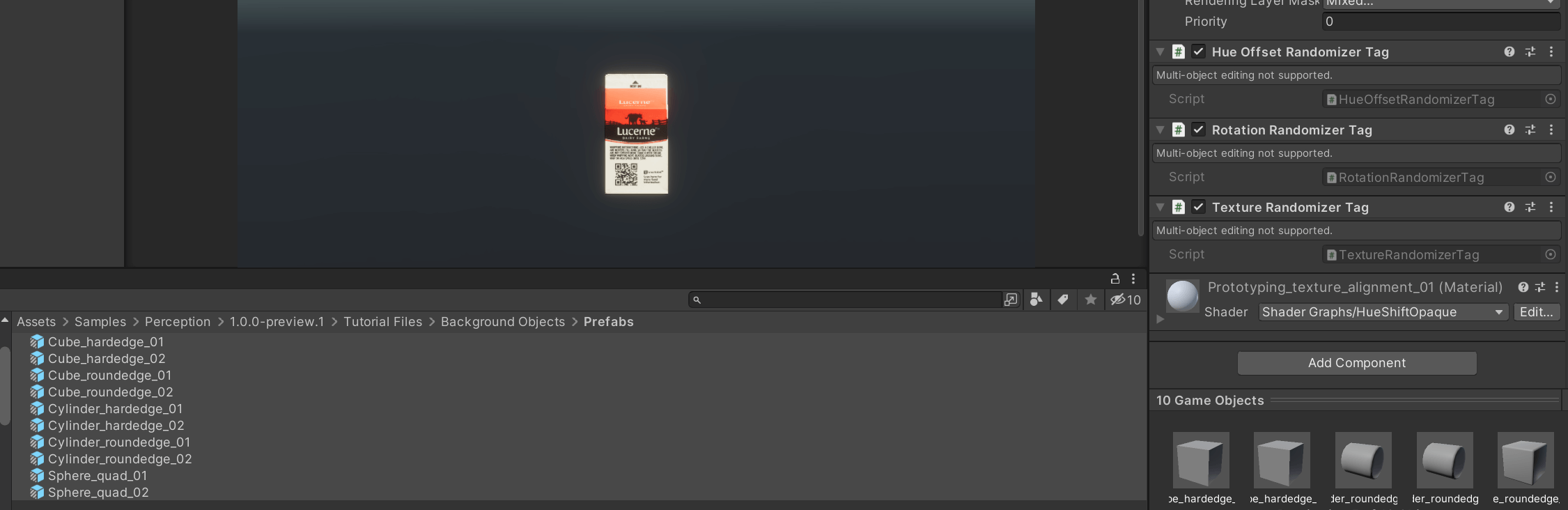Disable the Texture Randomizer Tag checkbox
The image size is (1568, 510).
tap(1199, 207)
